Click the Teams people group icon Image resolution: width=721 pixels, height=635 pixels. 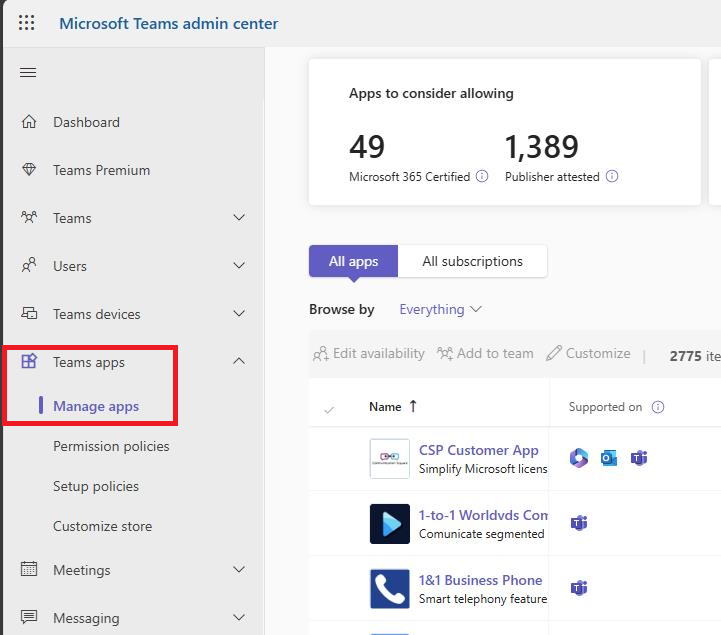pos(29,217)
